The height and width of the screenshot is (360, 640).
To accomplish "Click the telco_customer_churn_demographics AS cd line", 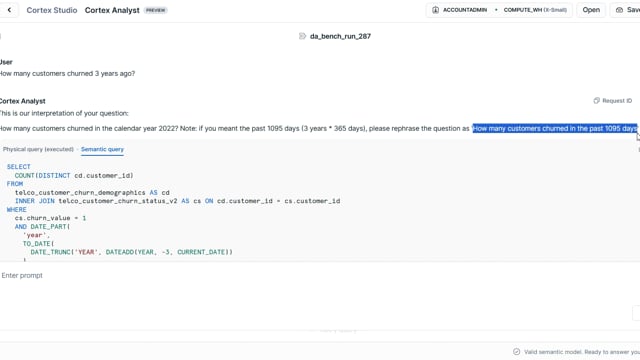I will [x=92, y=193].
